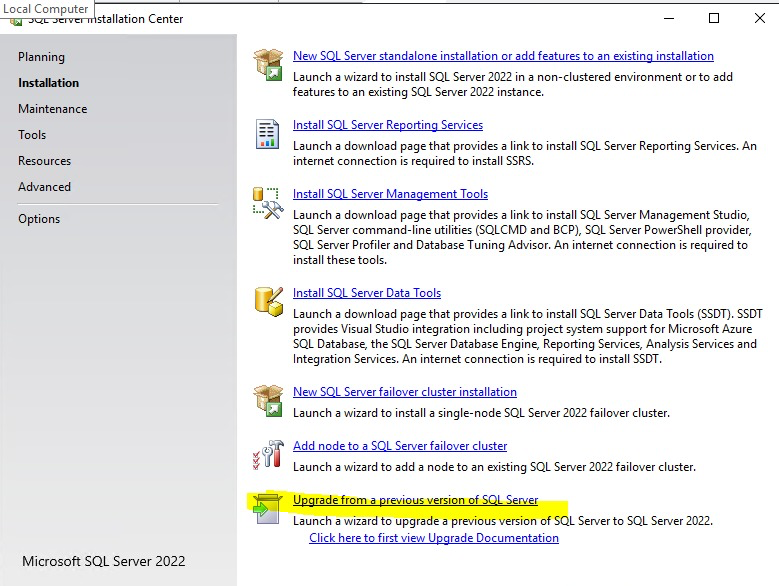Click the Upgrade from previous version icon

(x=267, y=508)
